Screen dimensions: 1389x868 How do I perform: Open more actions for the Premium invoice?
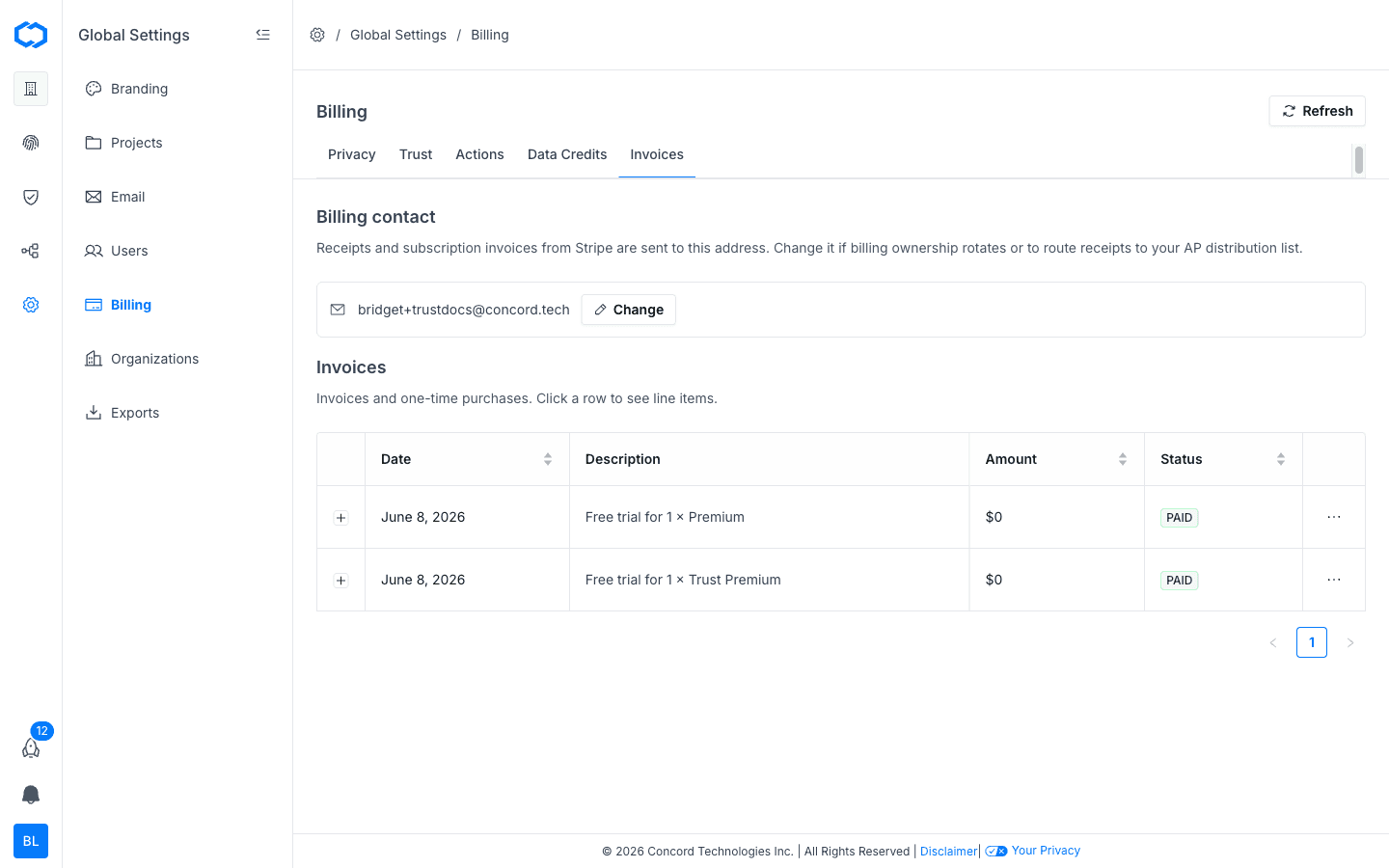tap(1334, 517)
